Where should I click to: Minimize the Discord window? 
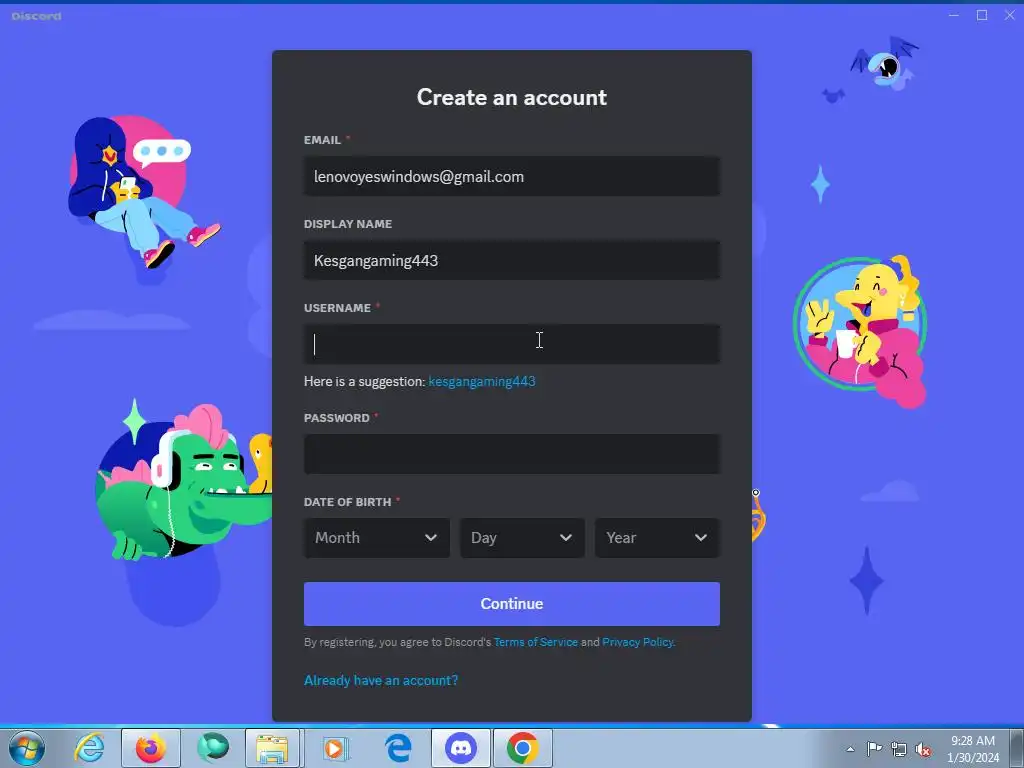click(x=953, y=15)
